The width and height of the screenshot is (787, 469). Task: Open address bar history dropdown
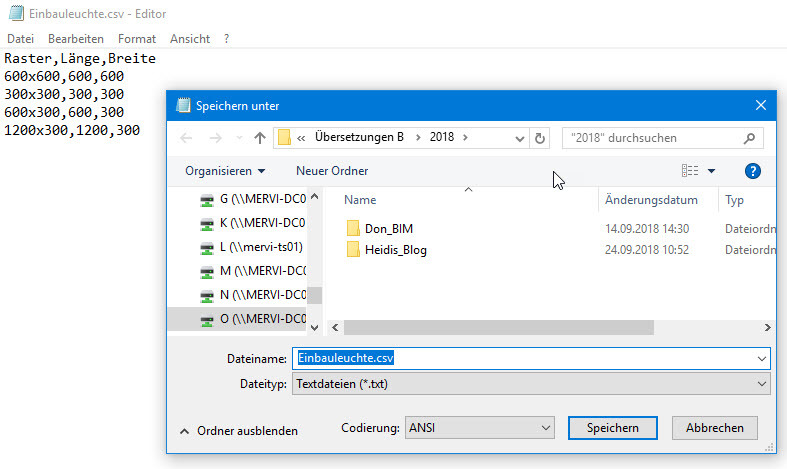519,139
